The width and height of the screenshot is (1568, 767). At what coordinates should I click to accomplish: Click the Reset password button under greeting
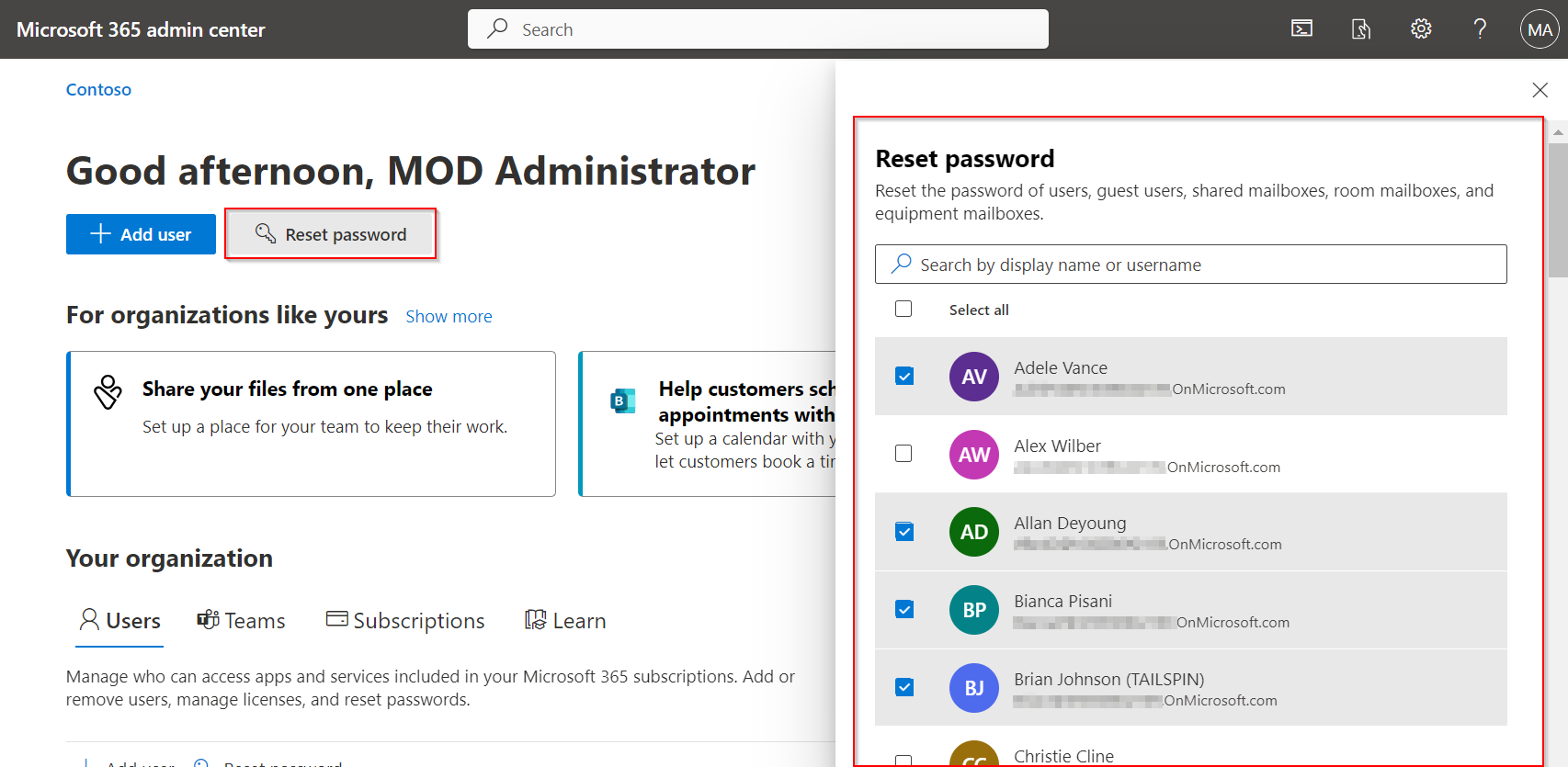[331, 234]
